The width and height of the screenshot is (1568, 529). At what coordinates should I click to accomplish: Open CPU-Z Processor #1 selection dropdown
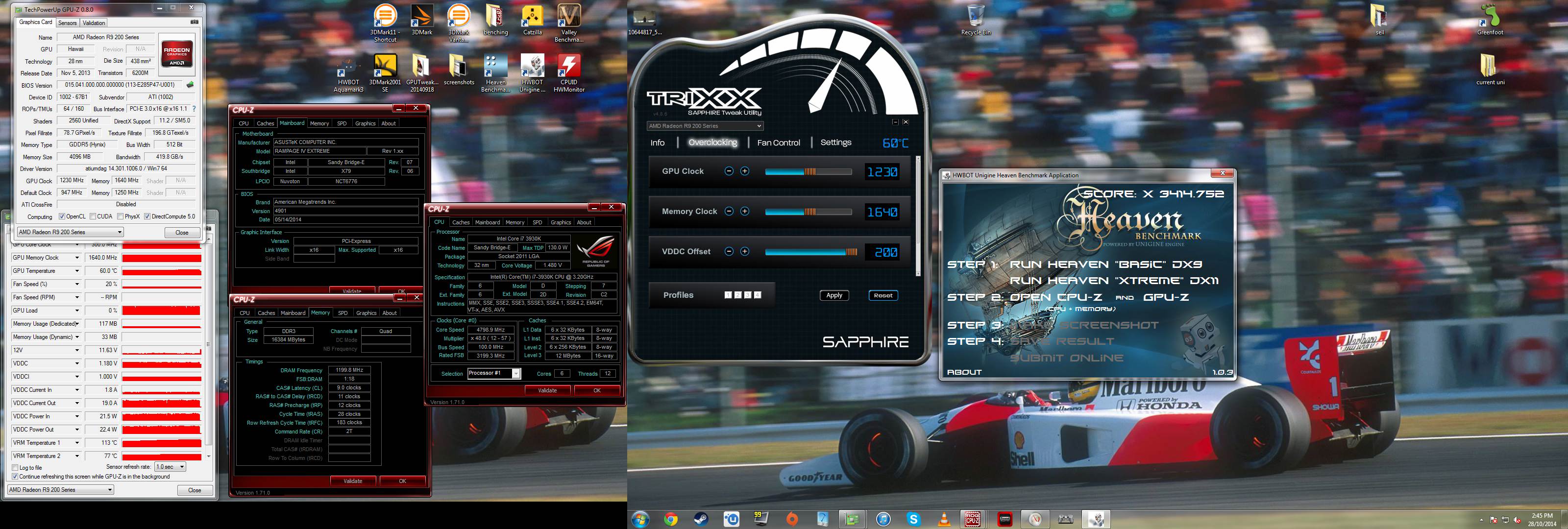(x=494, y=373)
